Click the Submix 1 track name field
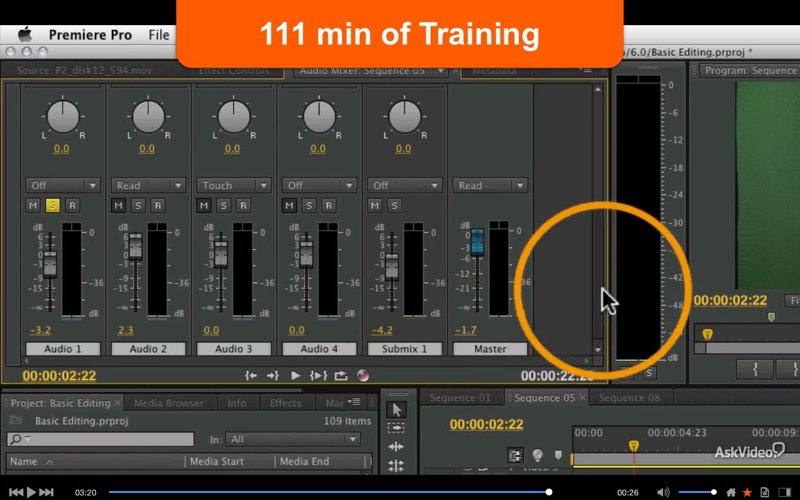This screenshot has height=500, width=800. pyautogui.click(x=405, y=349)
